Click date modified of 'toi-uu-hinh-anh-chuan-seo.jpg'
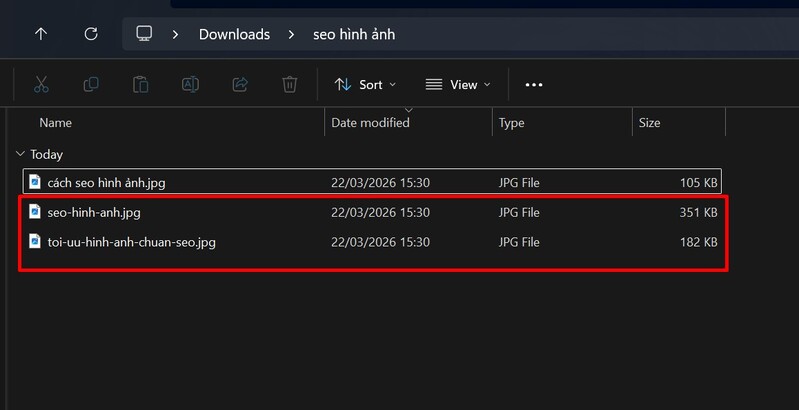This screenshot has height=410, width=799. (x=380, y=242)
